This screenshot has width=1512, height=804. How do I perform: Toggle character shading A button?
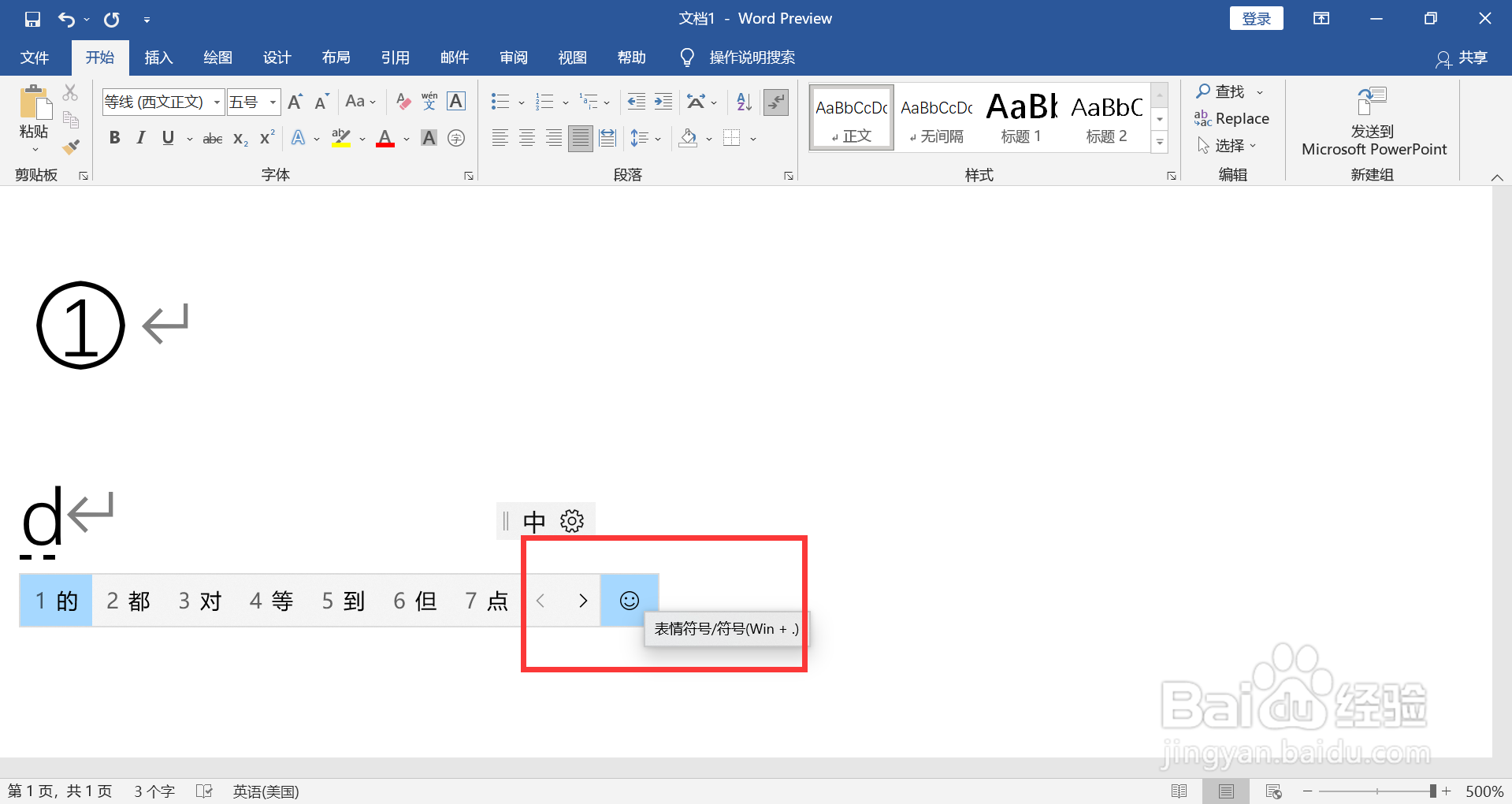coord(429,139)
